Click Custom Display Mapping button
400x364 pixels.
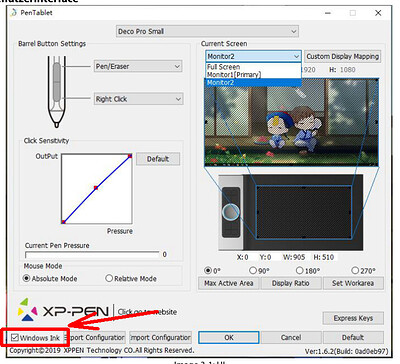(343, 56)
